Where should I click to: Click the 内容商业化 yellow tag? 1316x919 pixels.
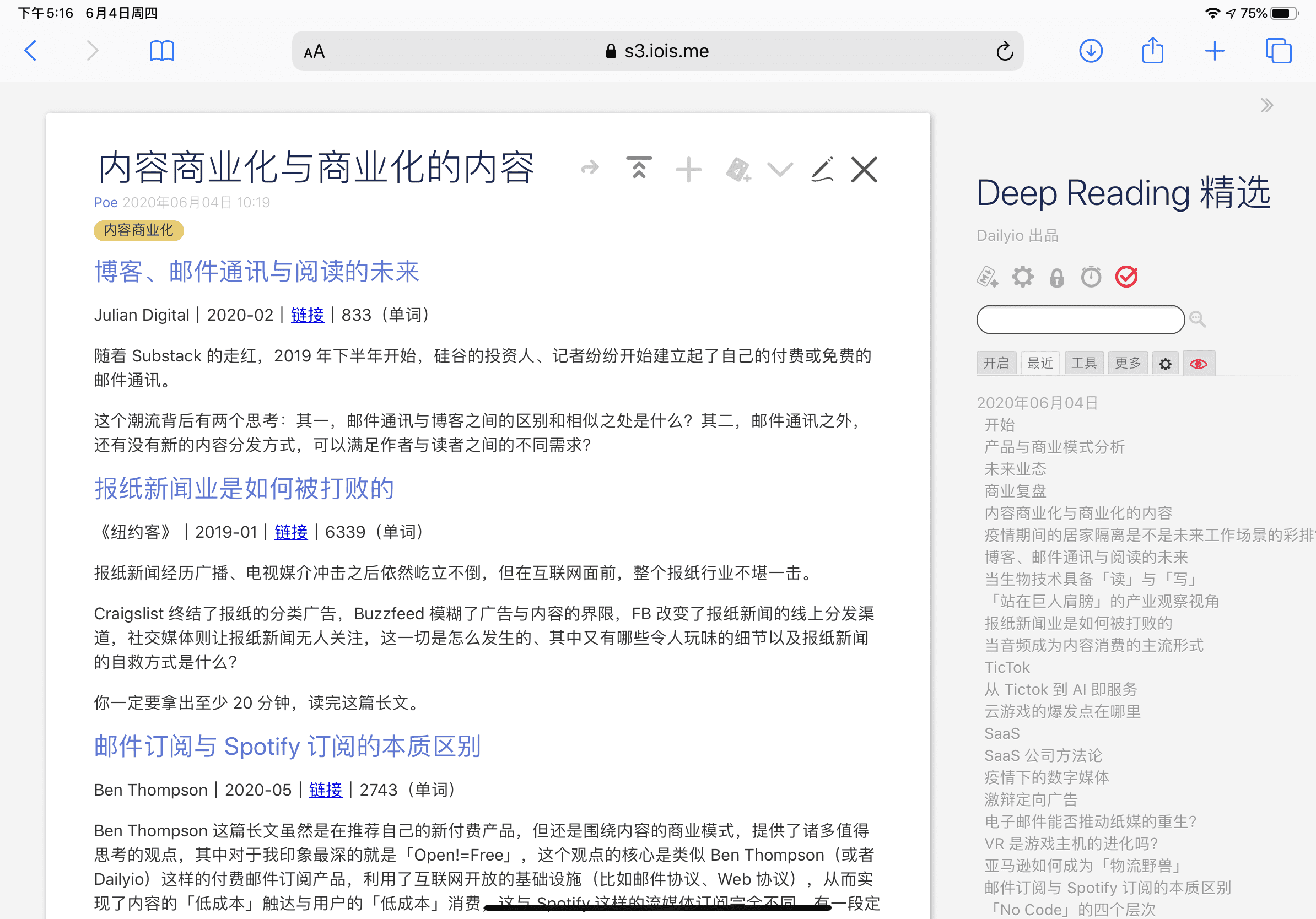(x=138, y=230)
